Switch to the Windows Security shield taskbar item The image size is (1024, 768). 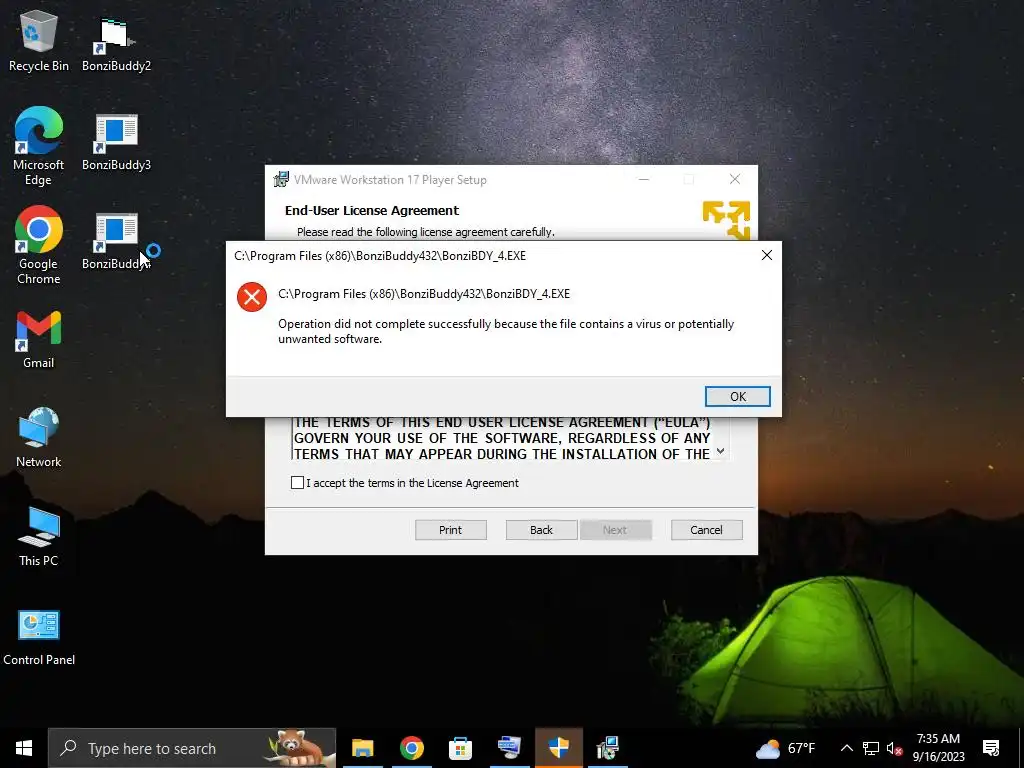558,748
